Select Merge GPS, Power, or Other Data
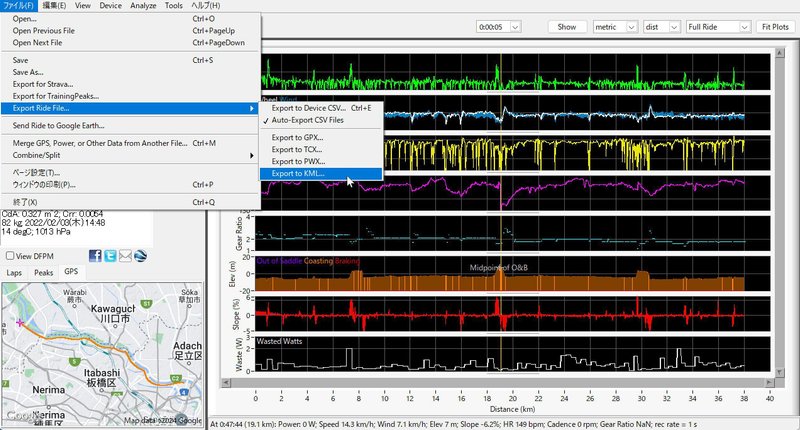Screen dimensions: 800x430 [131, 143]
